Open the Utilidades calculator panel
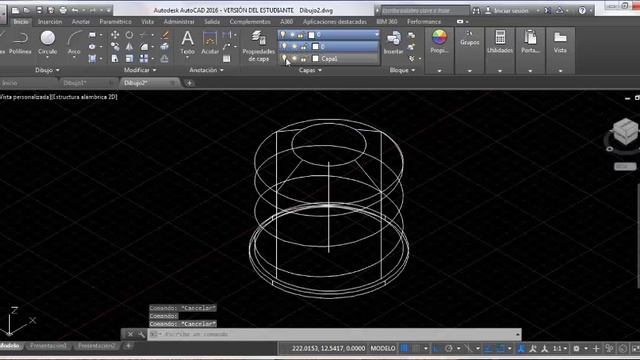 pos(500,42)
